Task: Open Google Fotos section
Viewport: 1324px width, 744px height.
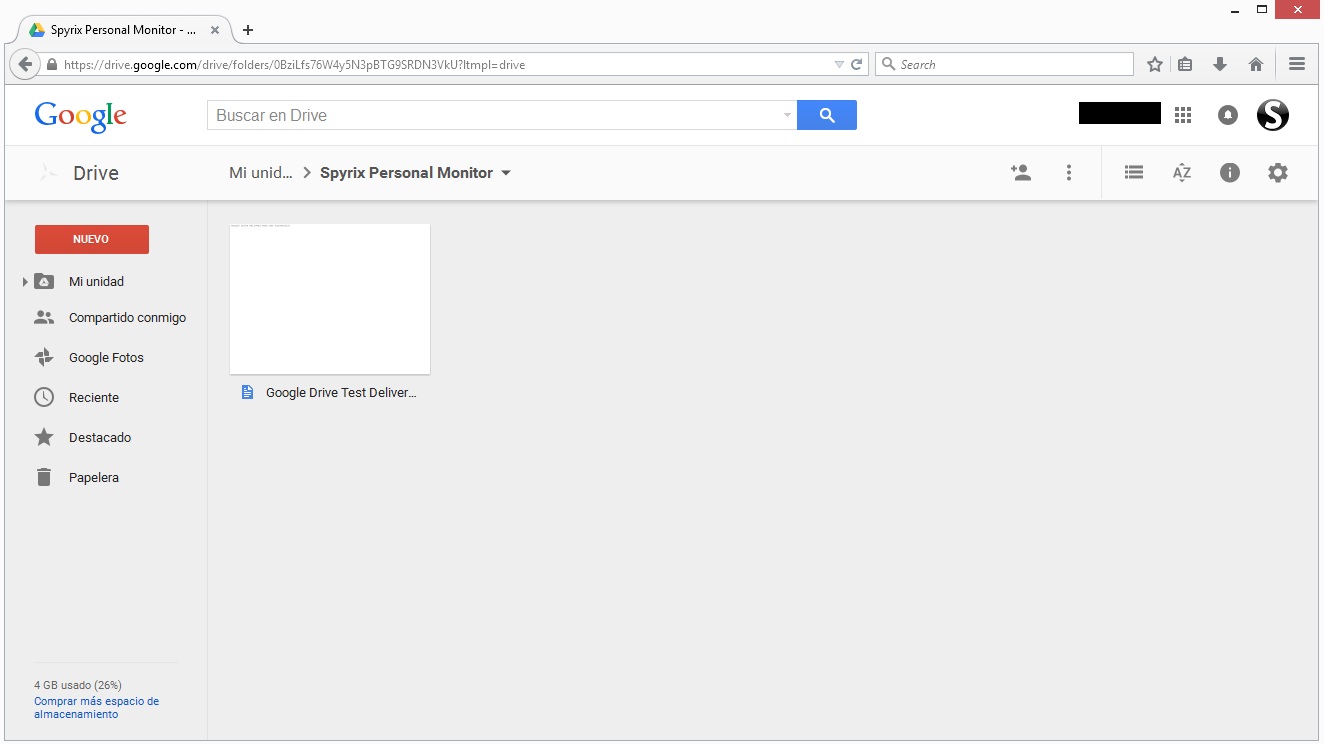Action: [x=105, y=358]
